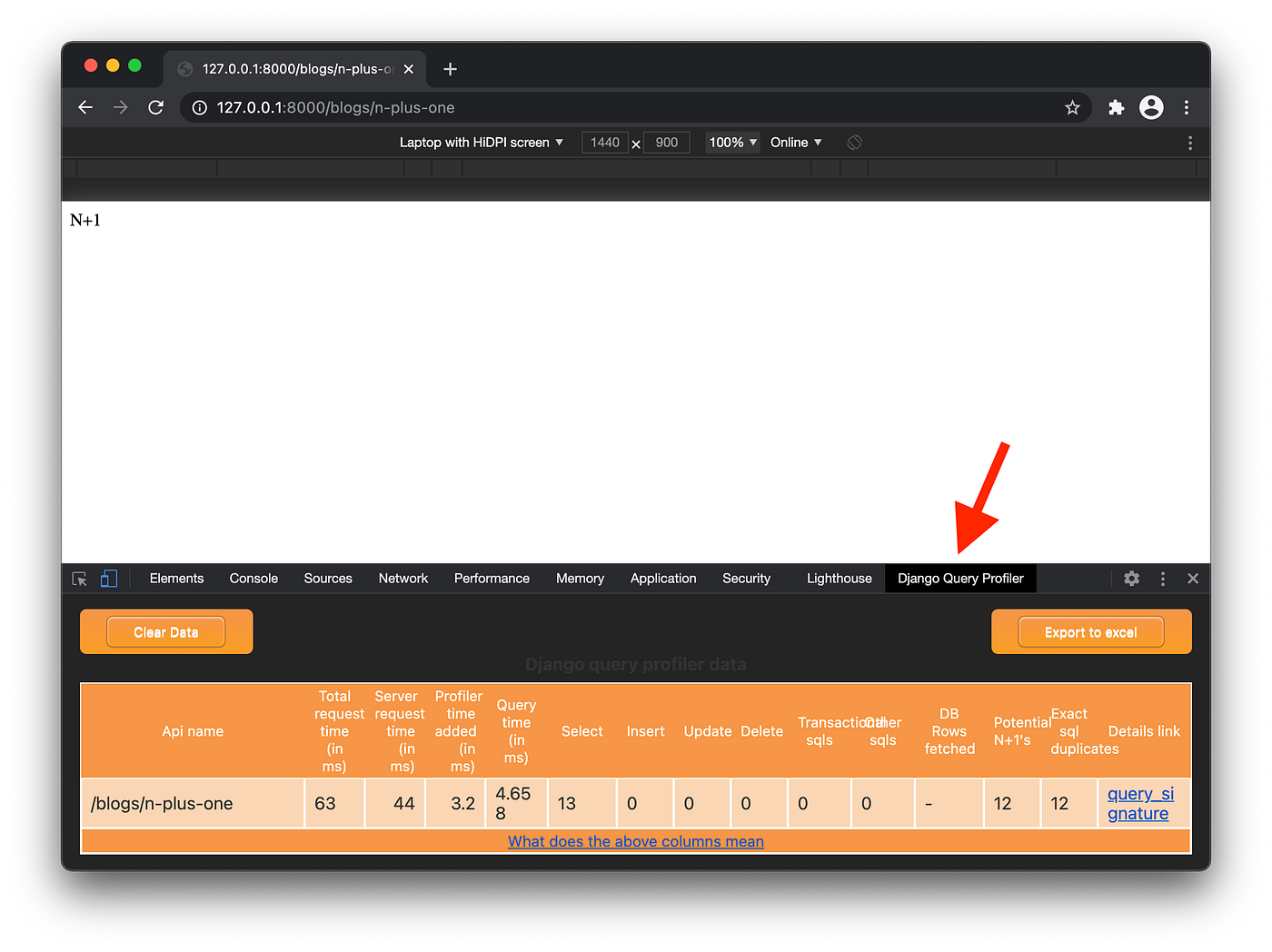1272x952 pixels.
Task: Switch to the Performance tab
Action: 492,579
